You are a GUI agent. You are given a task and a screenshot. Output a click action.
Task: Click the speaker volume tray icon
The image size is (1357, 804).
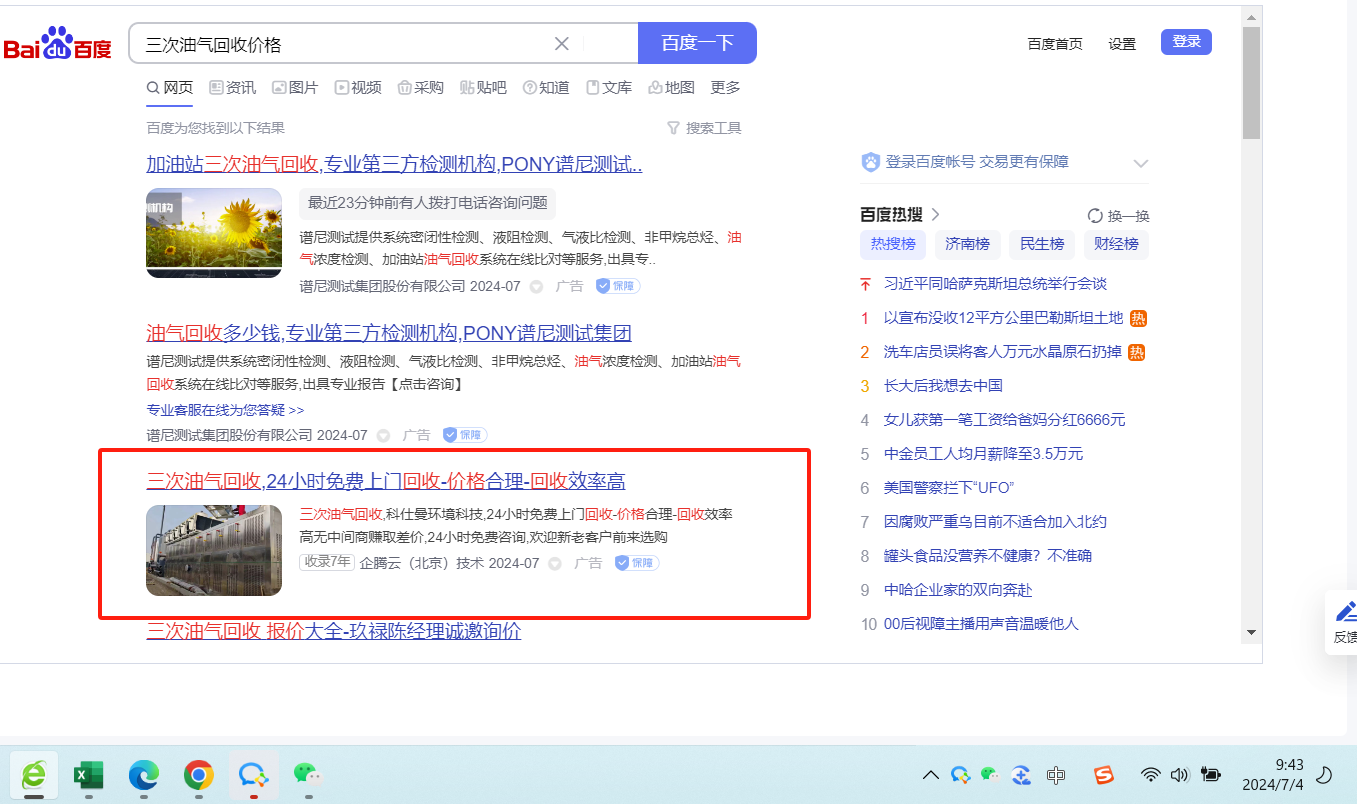click(x=1179, y=774)
